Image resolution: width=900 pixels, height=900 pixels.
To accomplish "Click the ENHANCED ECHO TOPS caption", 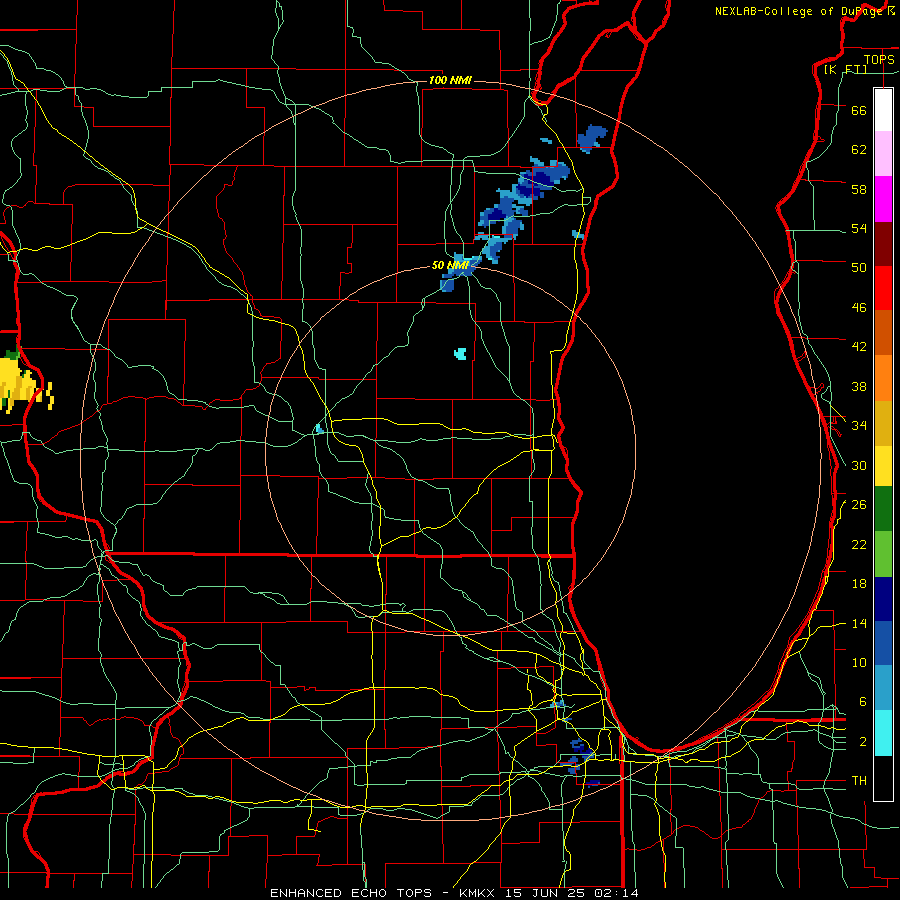I will pos(351,893).
